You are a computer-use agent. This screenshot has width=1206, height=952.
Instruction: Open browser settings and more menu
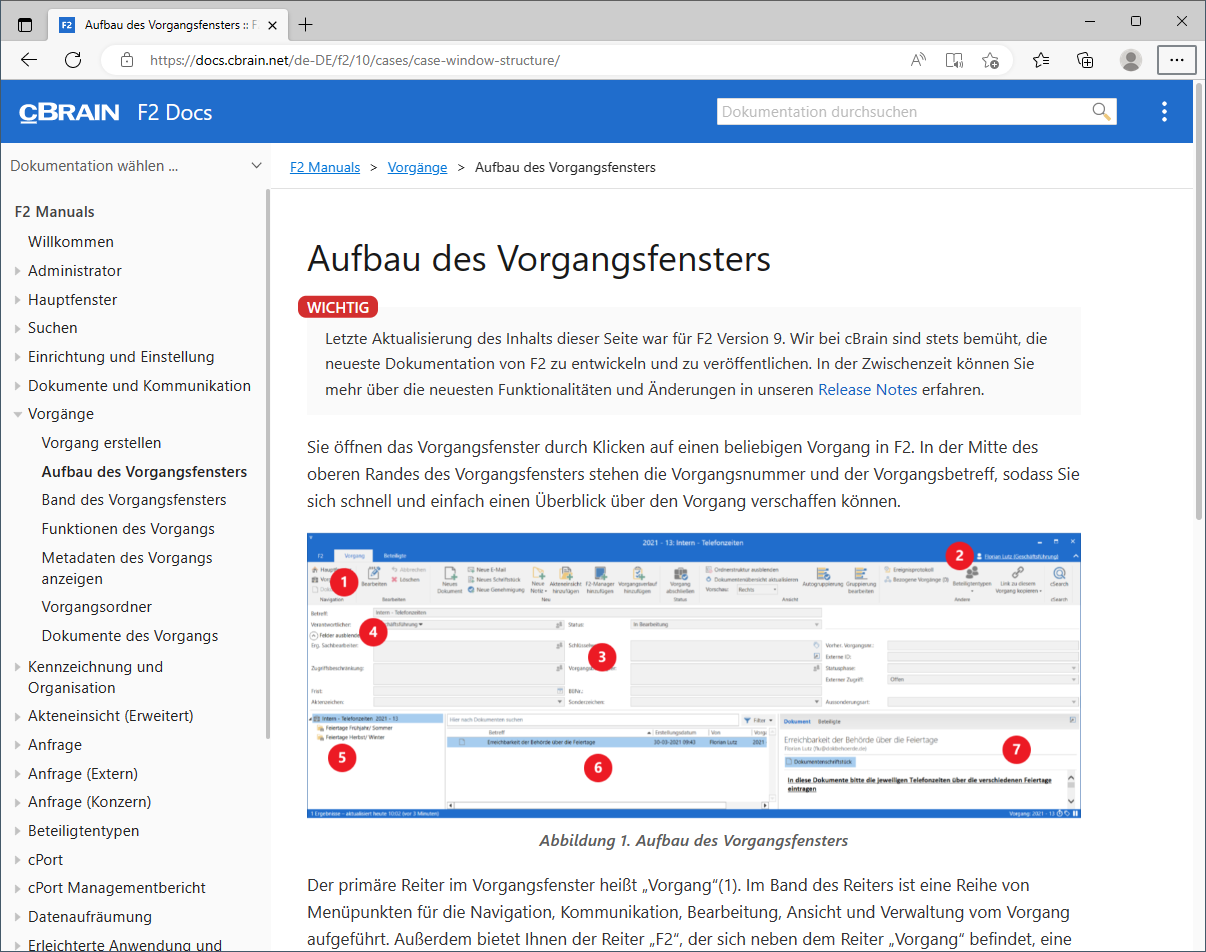[x=1177, y=60]
